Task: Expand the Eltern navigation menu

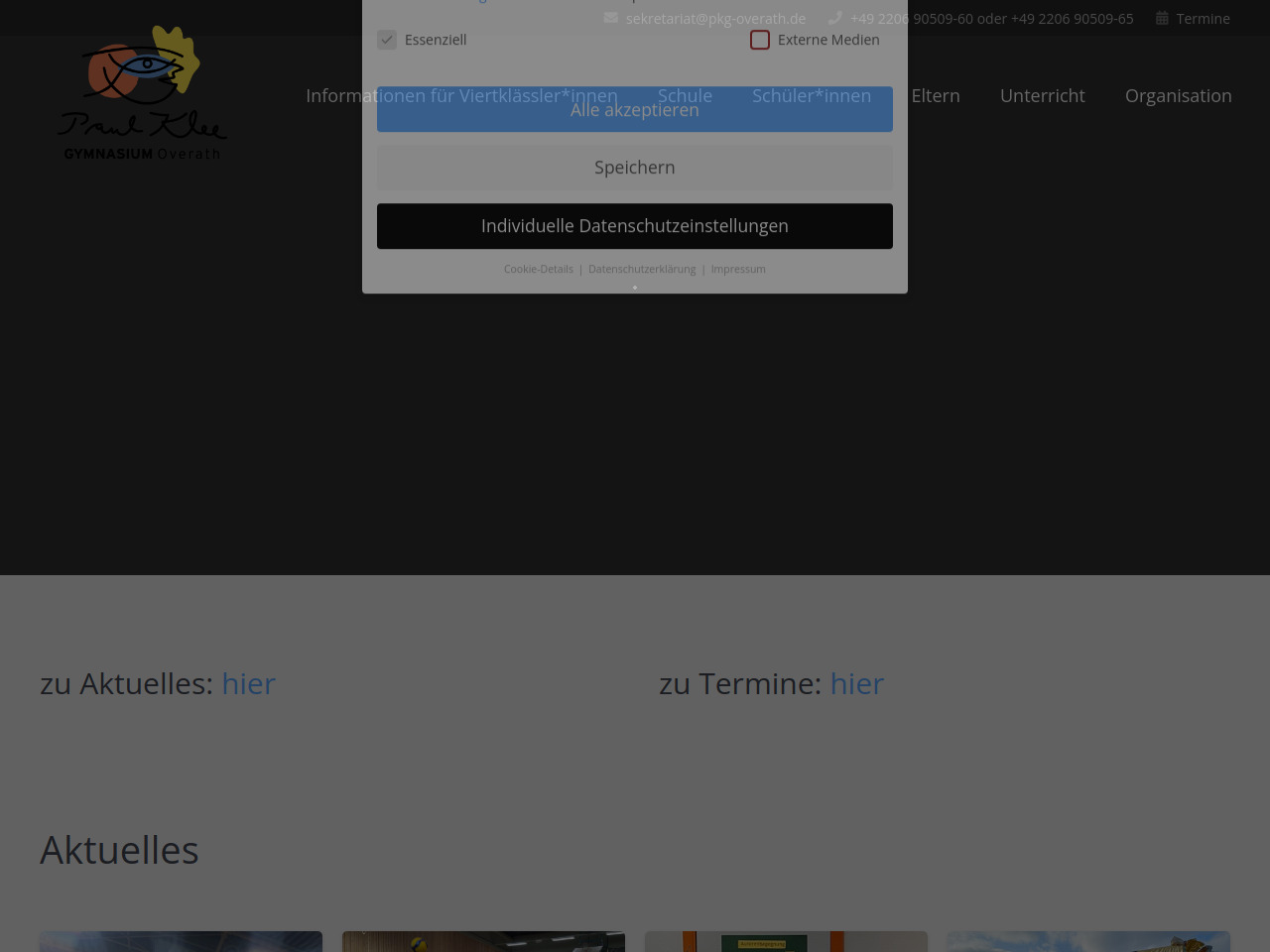Action: pos(936,96)
